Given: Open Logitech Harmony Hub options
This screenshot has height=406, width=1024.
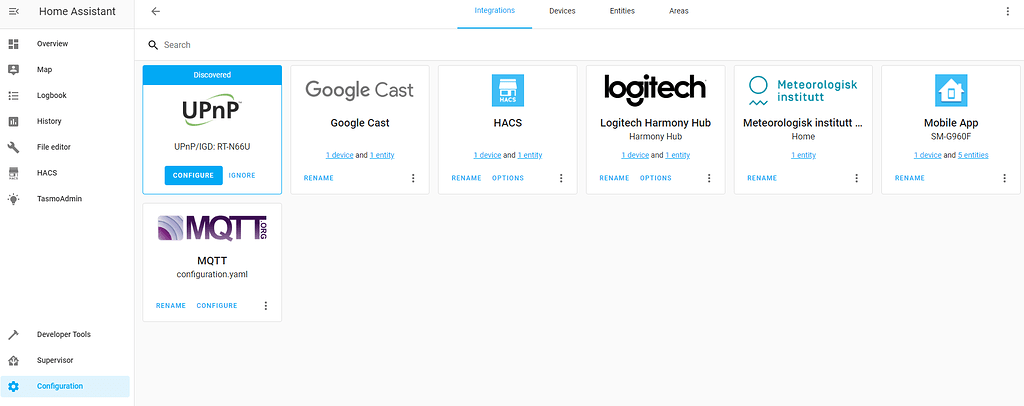Looking at the screenshot, I should coord(656,178).
